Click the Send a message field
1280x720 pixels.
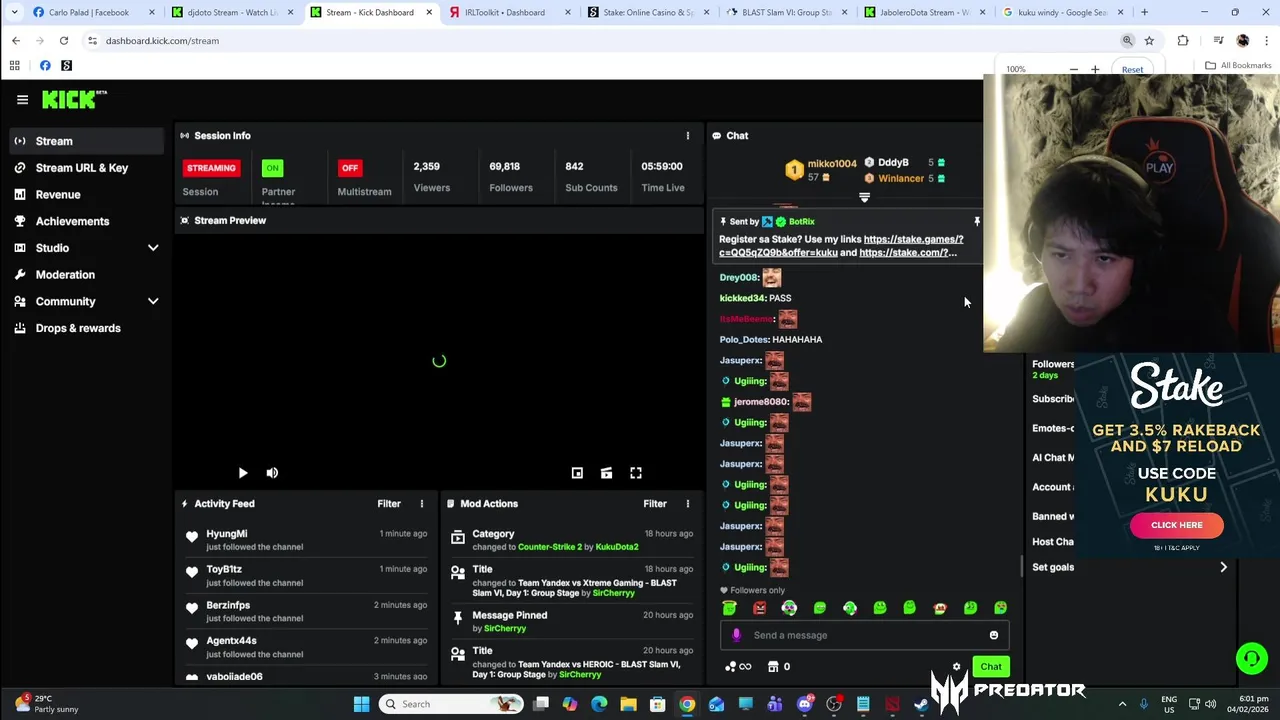(x=865, y=635)
